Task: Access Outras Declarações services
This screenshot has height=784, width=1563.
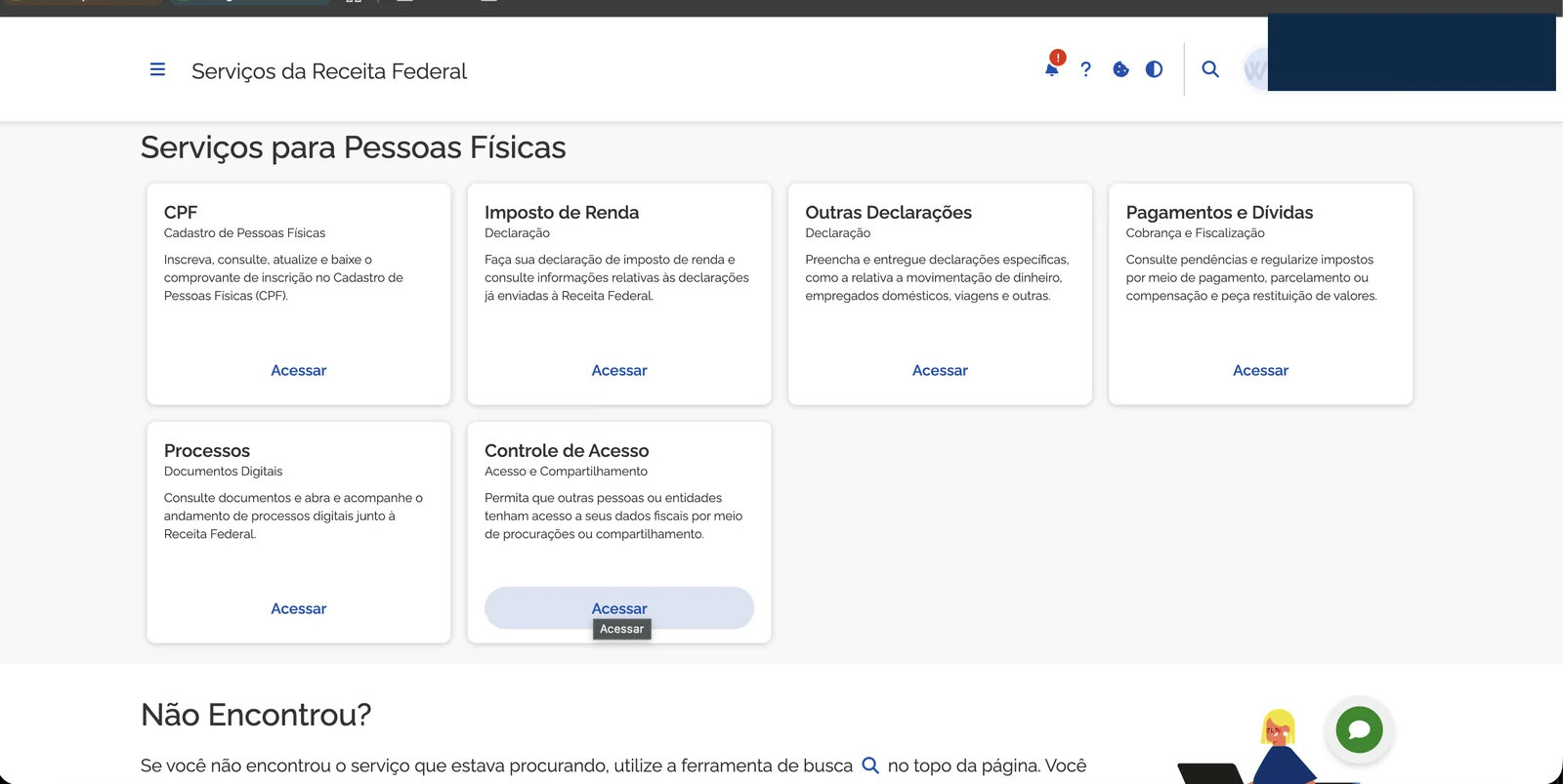Action: (x=940, y=371)
